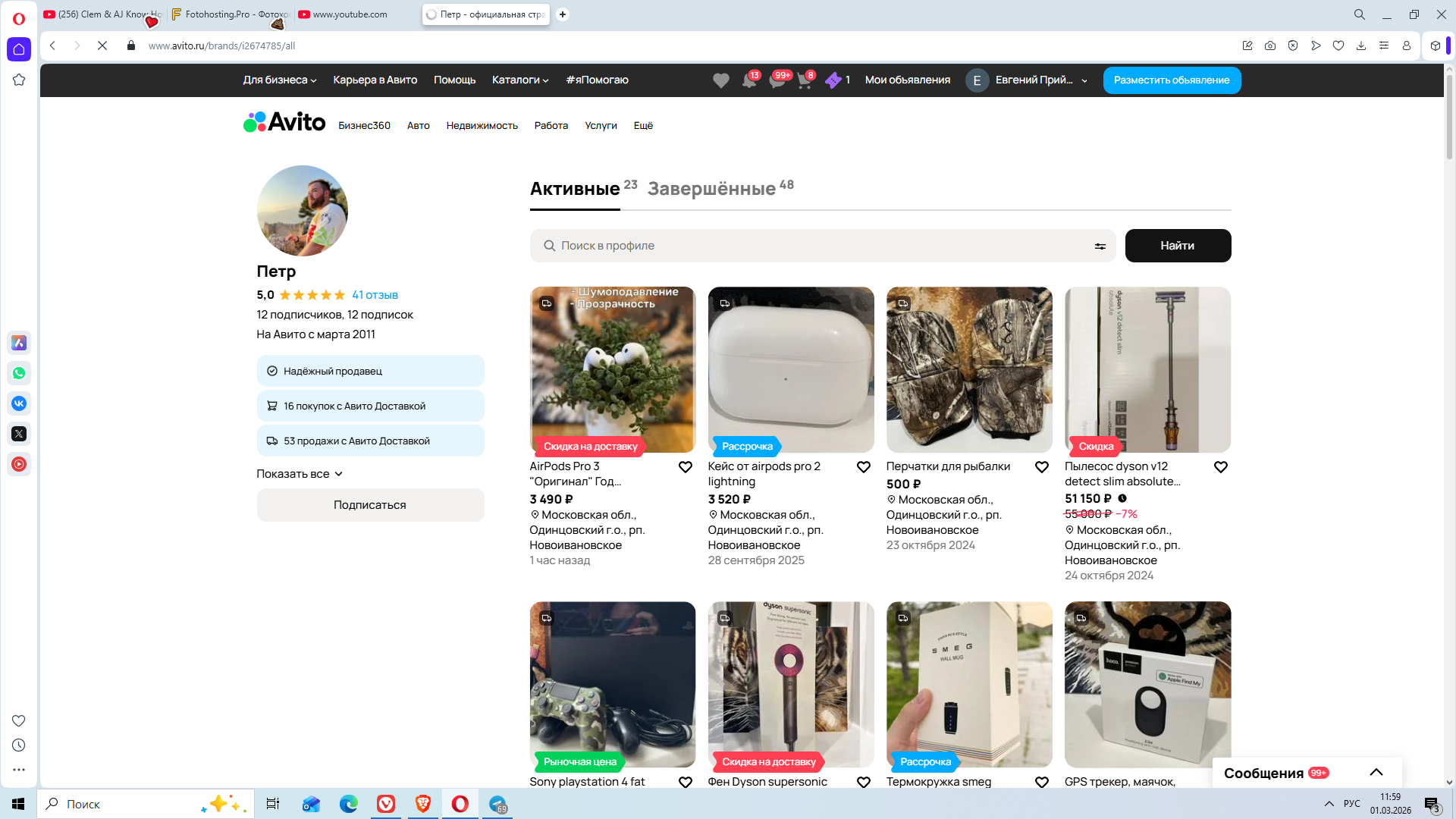Favorite the Пылесос dyson v12 listing
The image size is (1456, 819).
click(1220, 467)
